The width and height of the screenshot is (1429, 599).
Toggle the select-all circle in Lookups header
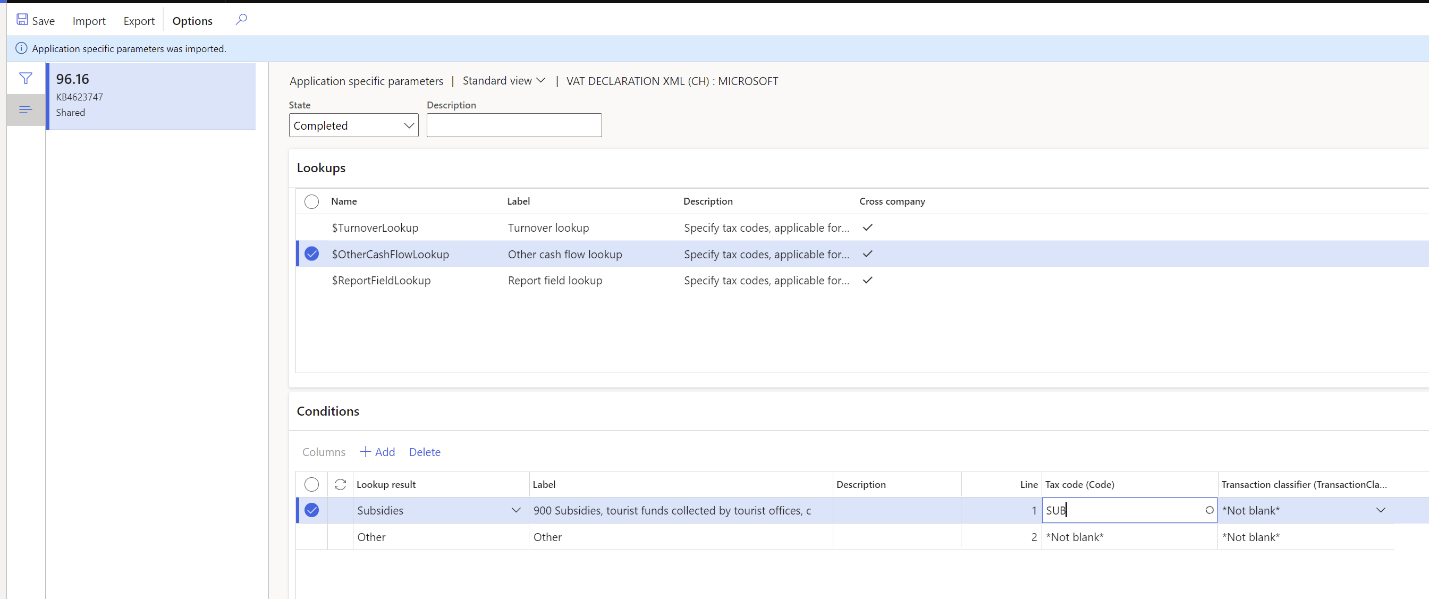click(312, 201)
